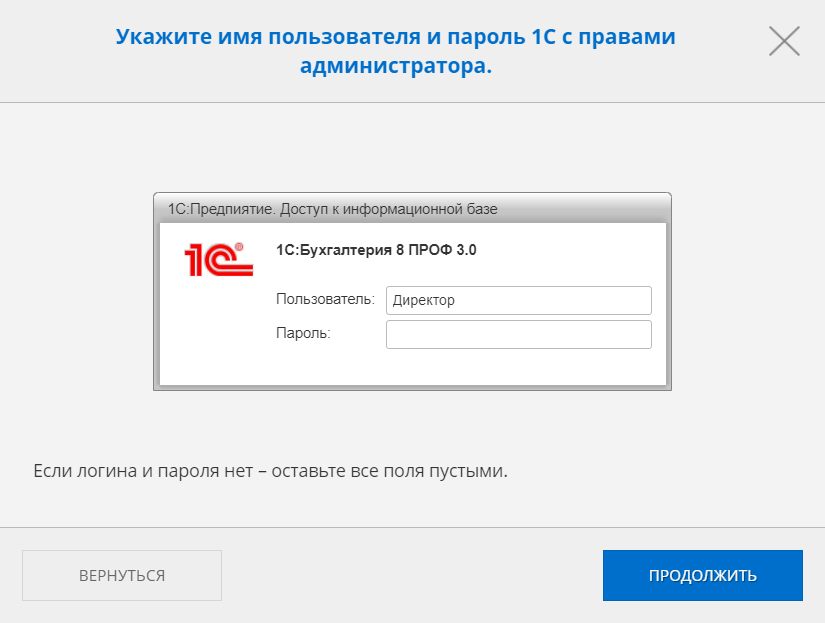Focus the empty Пароль input field
825x623 pixels.
518,334
